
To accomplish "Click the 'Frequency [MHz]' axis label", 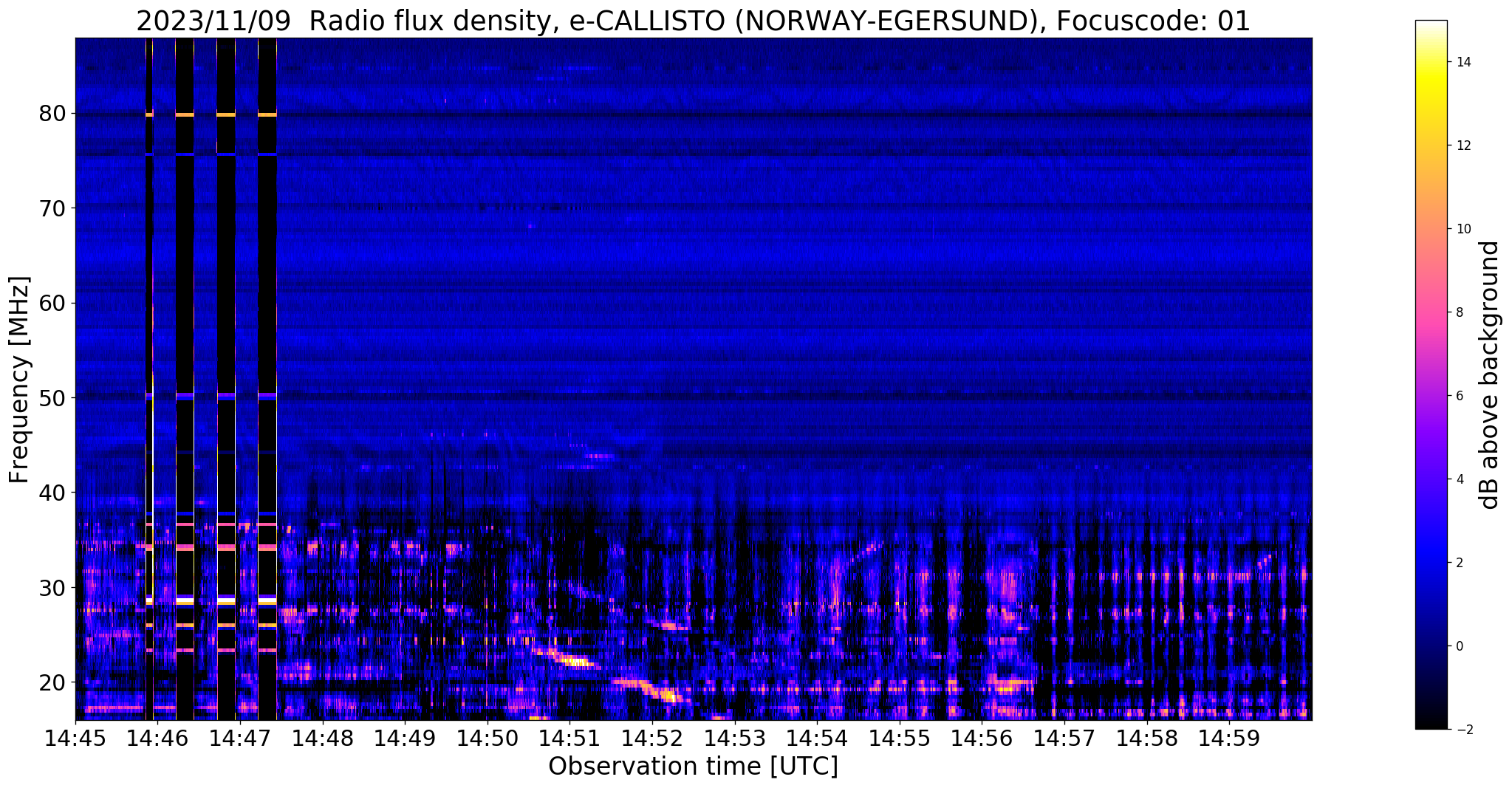I will point(20,380).
